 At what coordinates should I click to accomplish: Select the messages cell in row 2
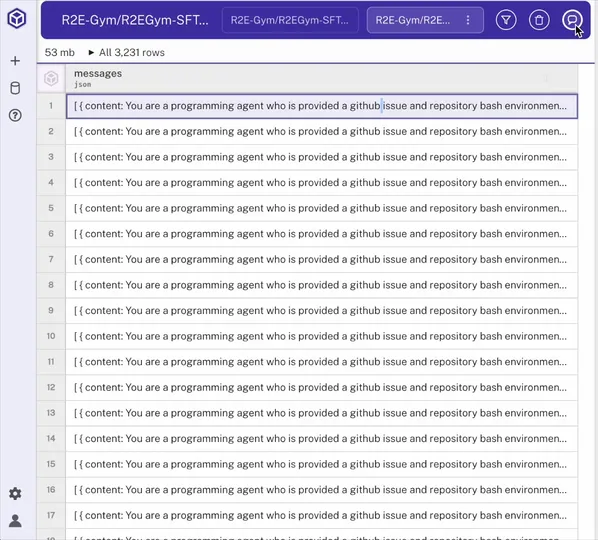tap(322, 131)
